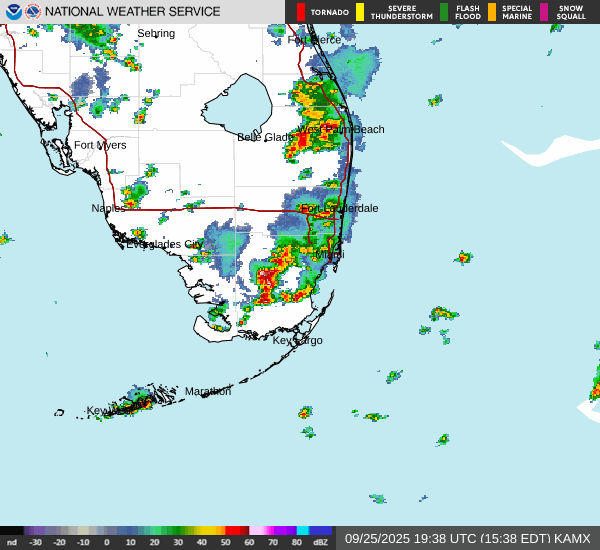Click the Key Largo map label
Screen dimensions: 600x550
tap(298, 340)
